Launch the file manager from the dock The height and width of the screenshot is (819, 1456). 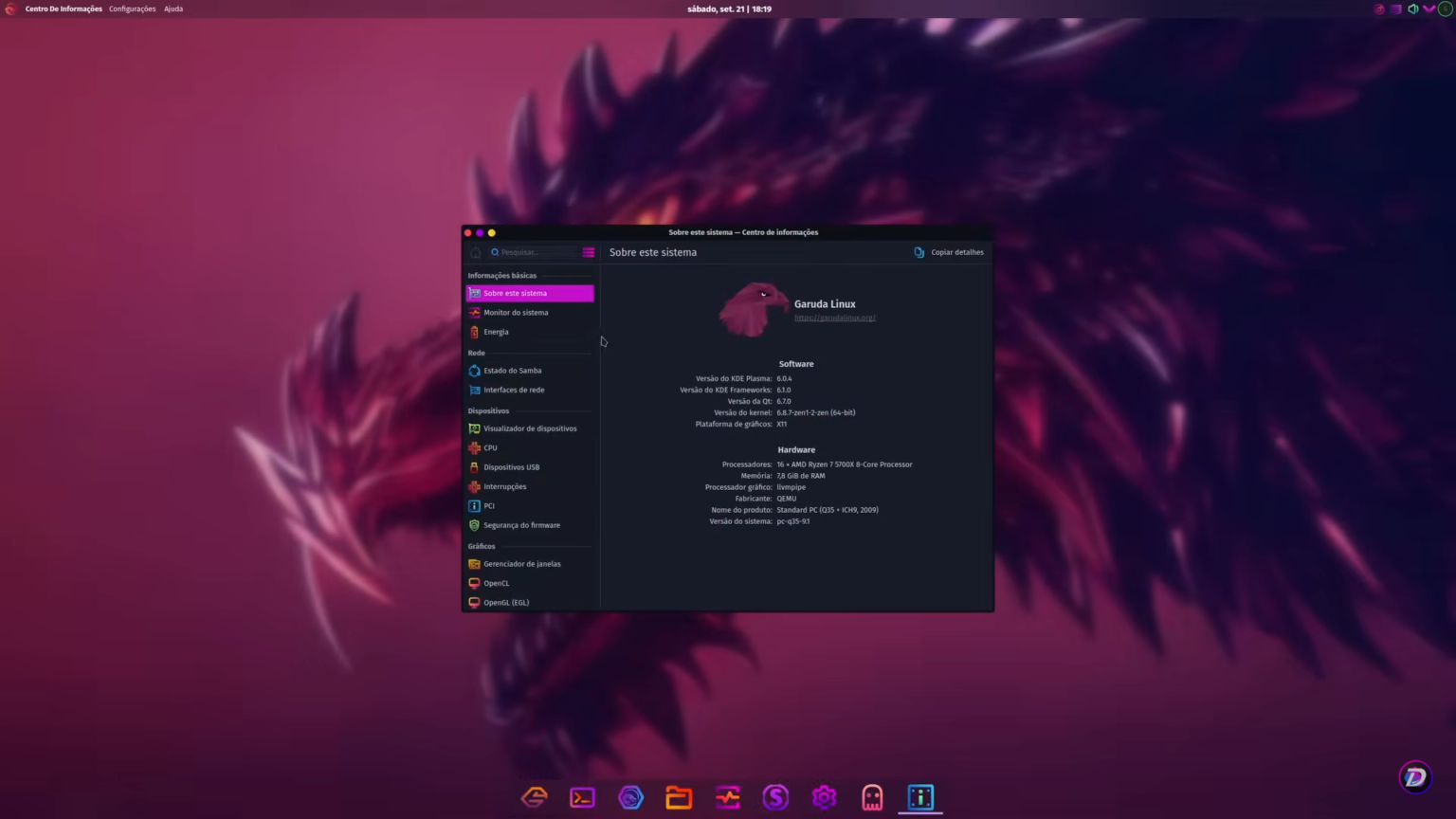tap(679, 797)
